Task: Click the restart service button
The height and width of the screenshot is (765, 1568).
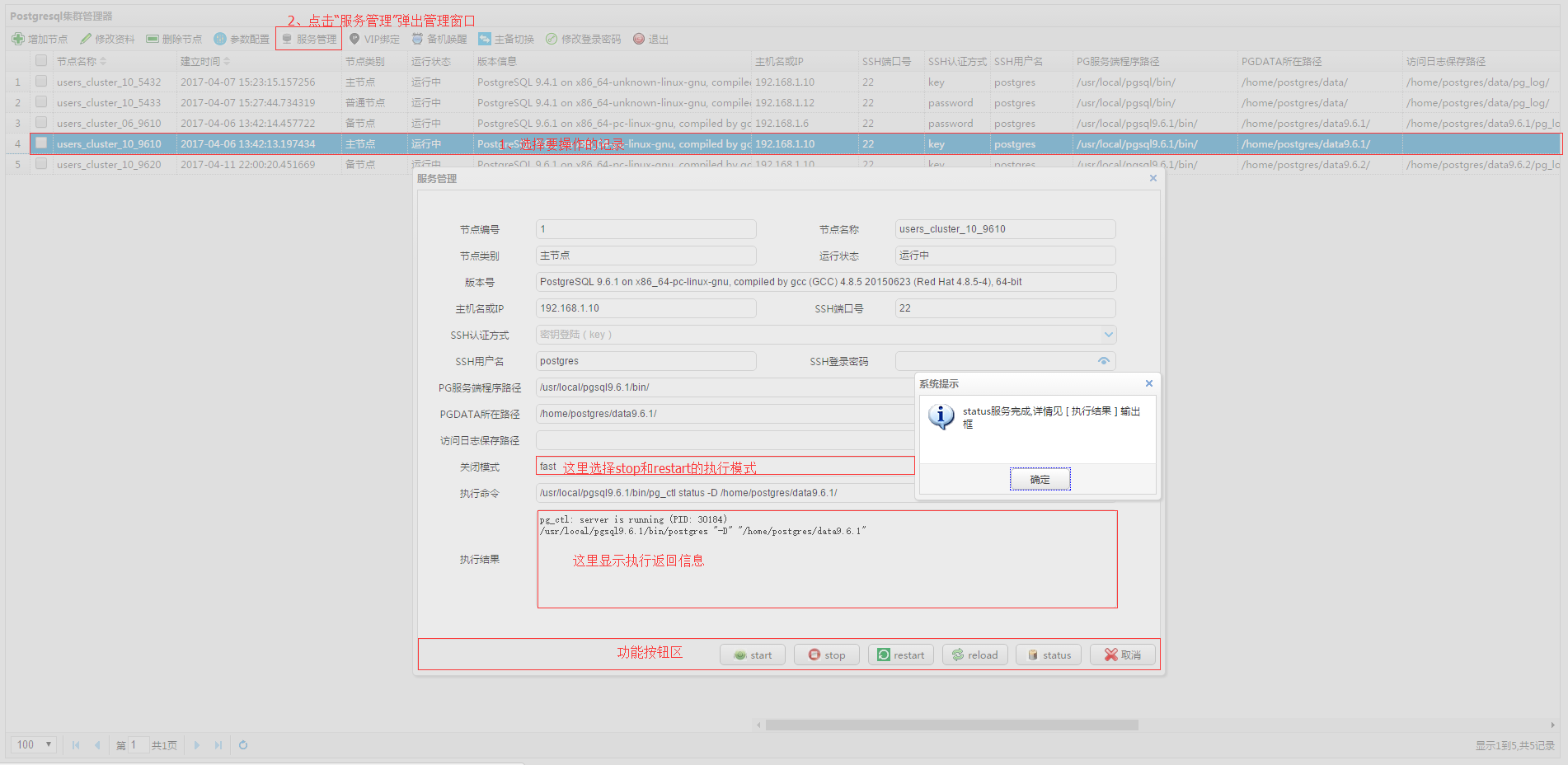Action: (901, 655)
